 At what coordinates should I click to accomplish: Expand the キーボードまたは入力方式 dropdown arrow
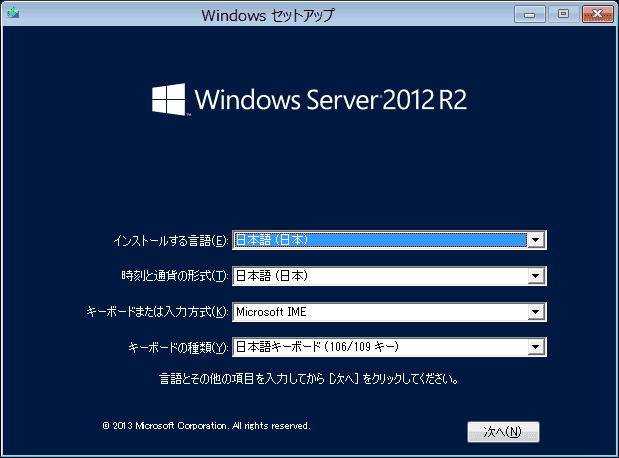pyautogui.click(x=536, y=312)
